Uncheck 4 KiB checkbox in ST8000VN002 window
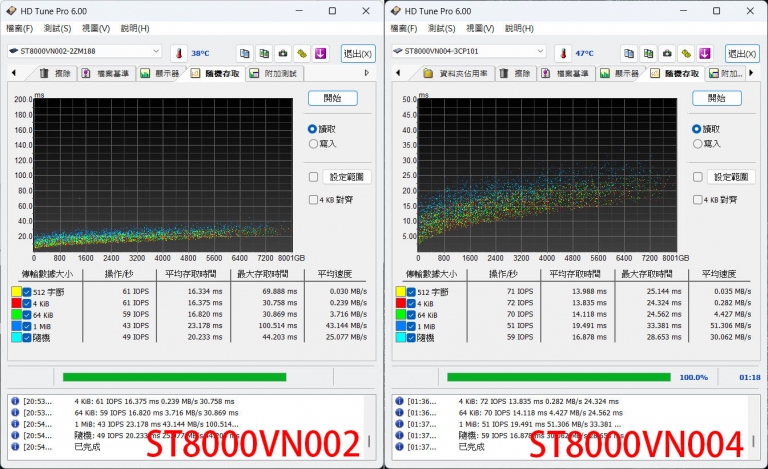The image size is (768, 469). [x=27, y=303]
